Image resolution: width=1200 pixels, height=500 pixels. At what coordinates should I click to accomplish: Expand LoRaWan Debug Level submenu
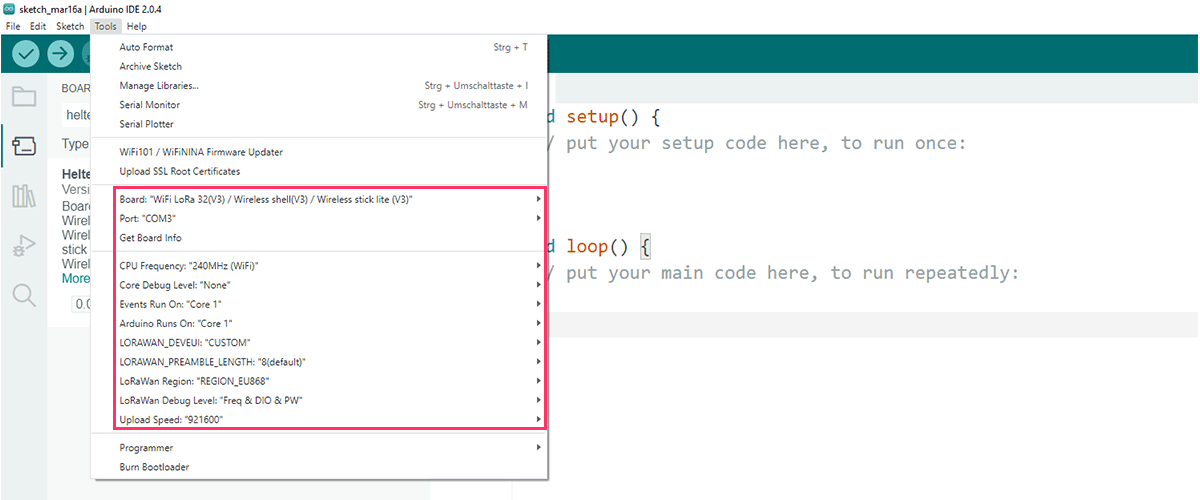point(319,400)
